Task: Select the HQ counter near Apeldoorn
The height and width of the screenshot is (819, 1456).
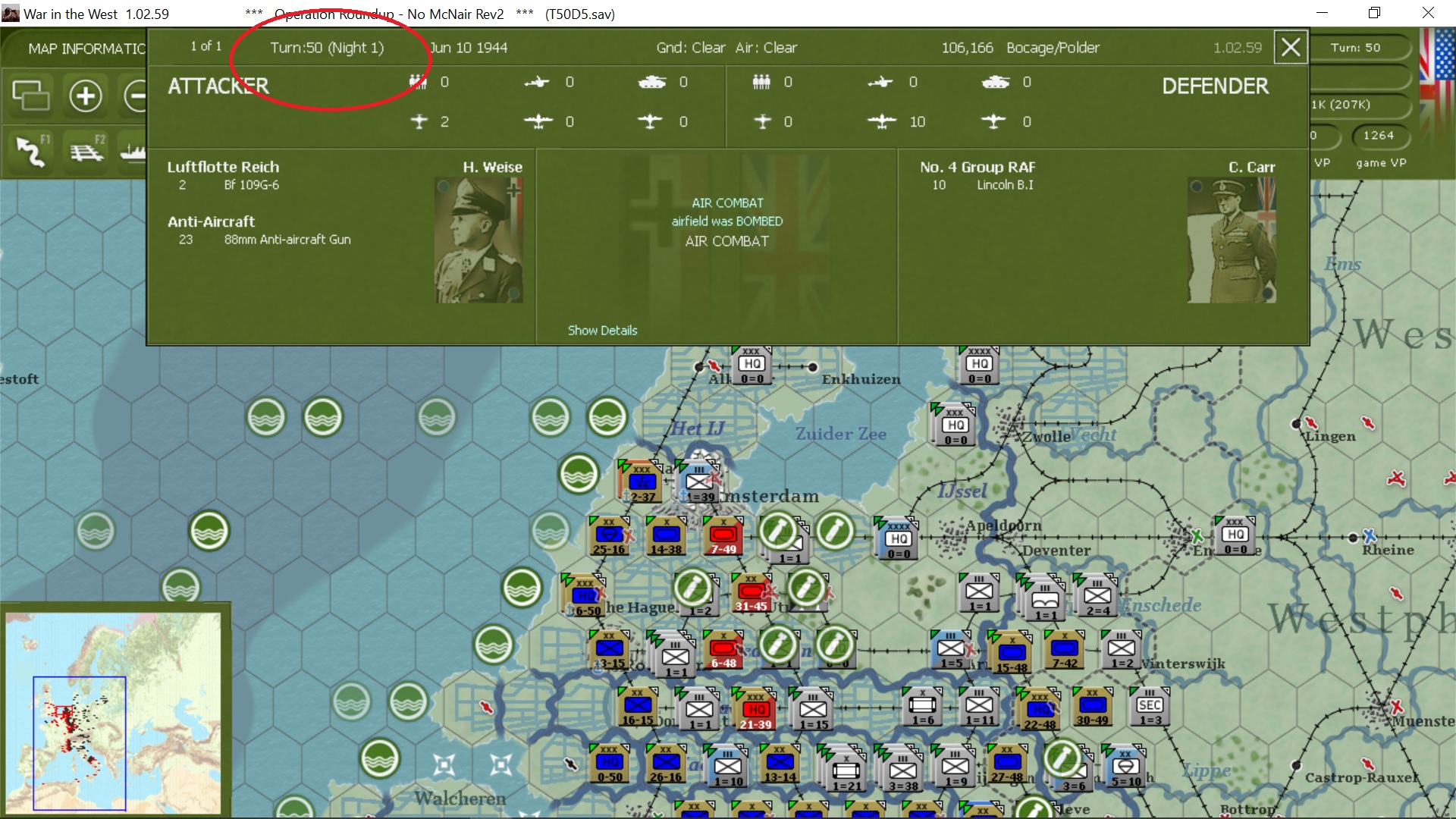Action: tap(899, 540)
